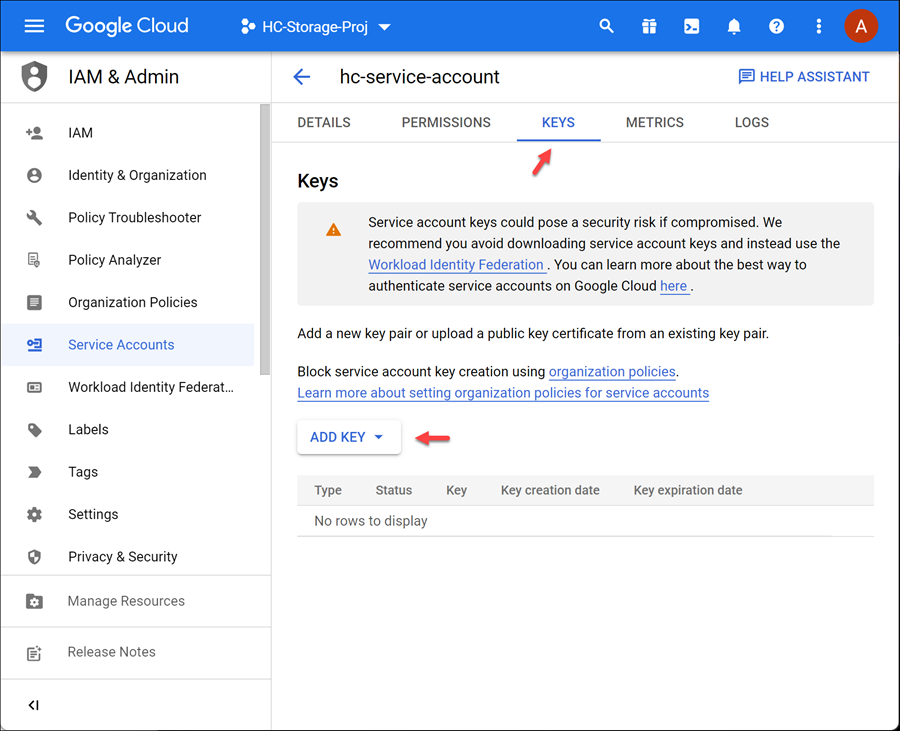900x731 pixels.
Task: Click the Service Accounts key icon
Action: (x=34, y=345)
